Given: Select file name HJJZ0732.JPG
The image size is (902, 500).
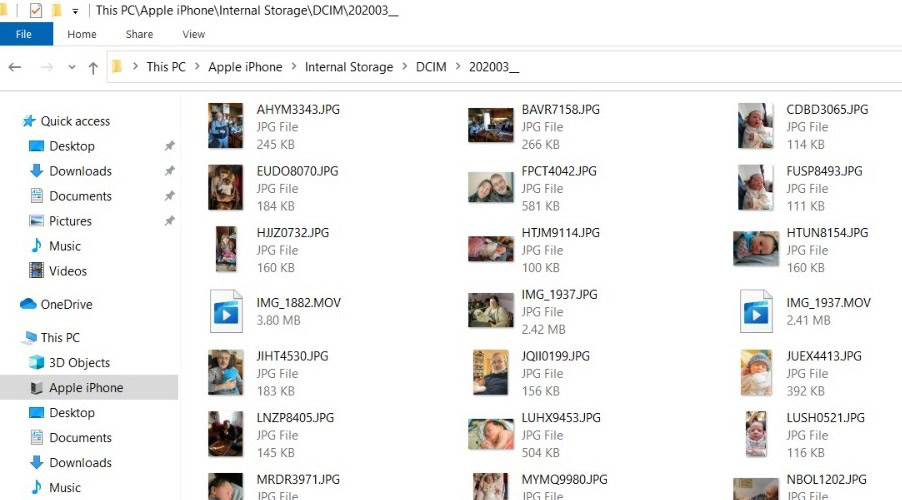Looking at the screenshot, I should tap(293, 232).
